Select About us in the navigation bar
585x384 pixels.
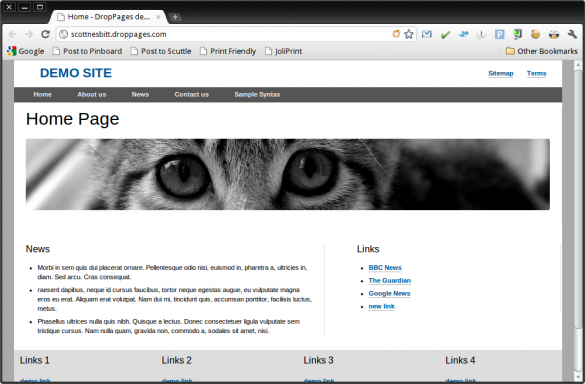[x=92, y=95]
